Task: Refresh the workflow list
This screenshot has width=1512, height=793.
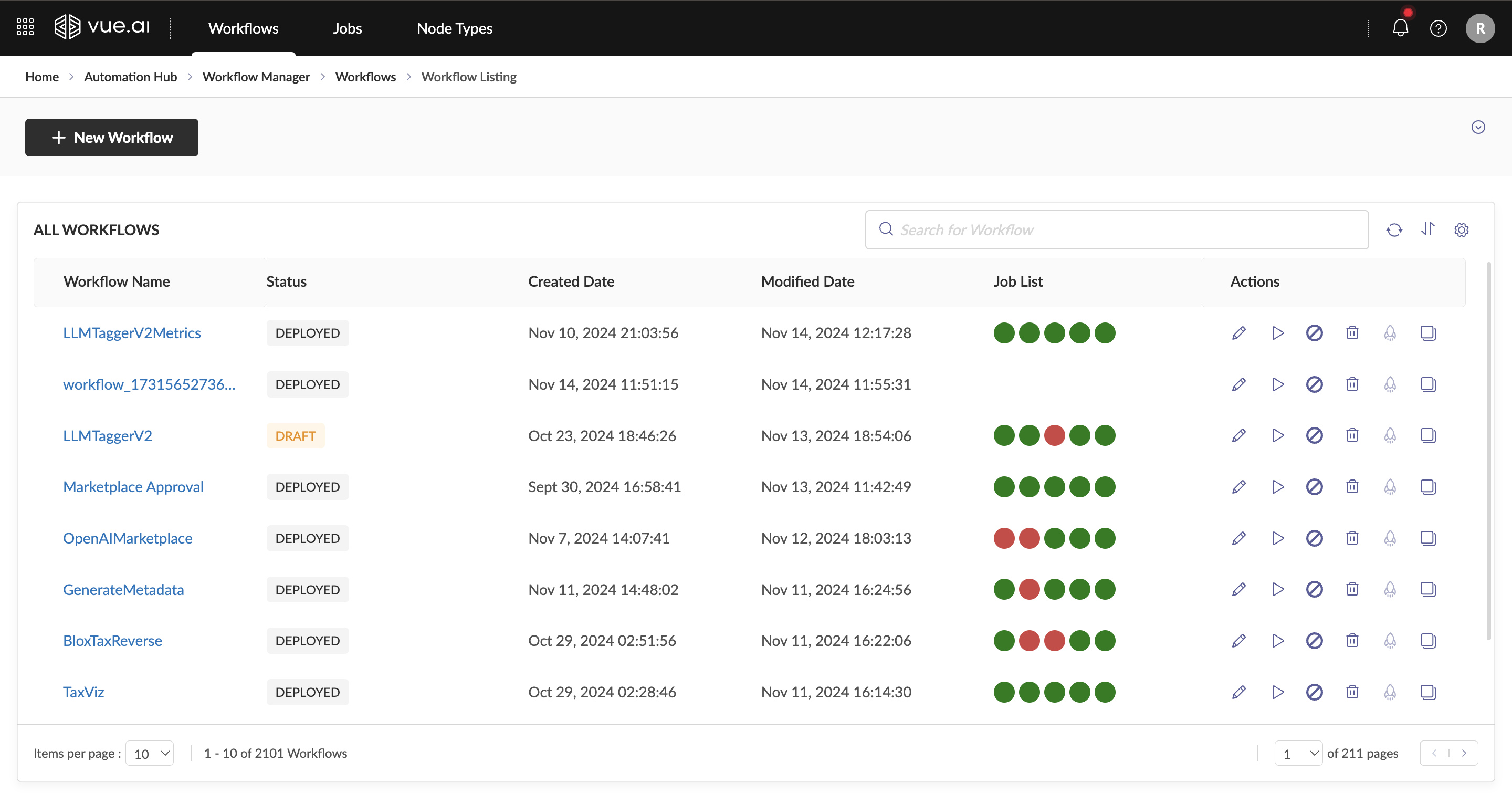Action: pyautogui.click(x=1394, y=229)
